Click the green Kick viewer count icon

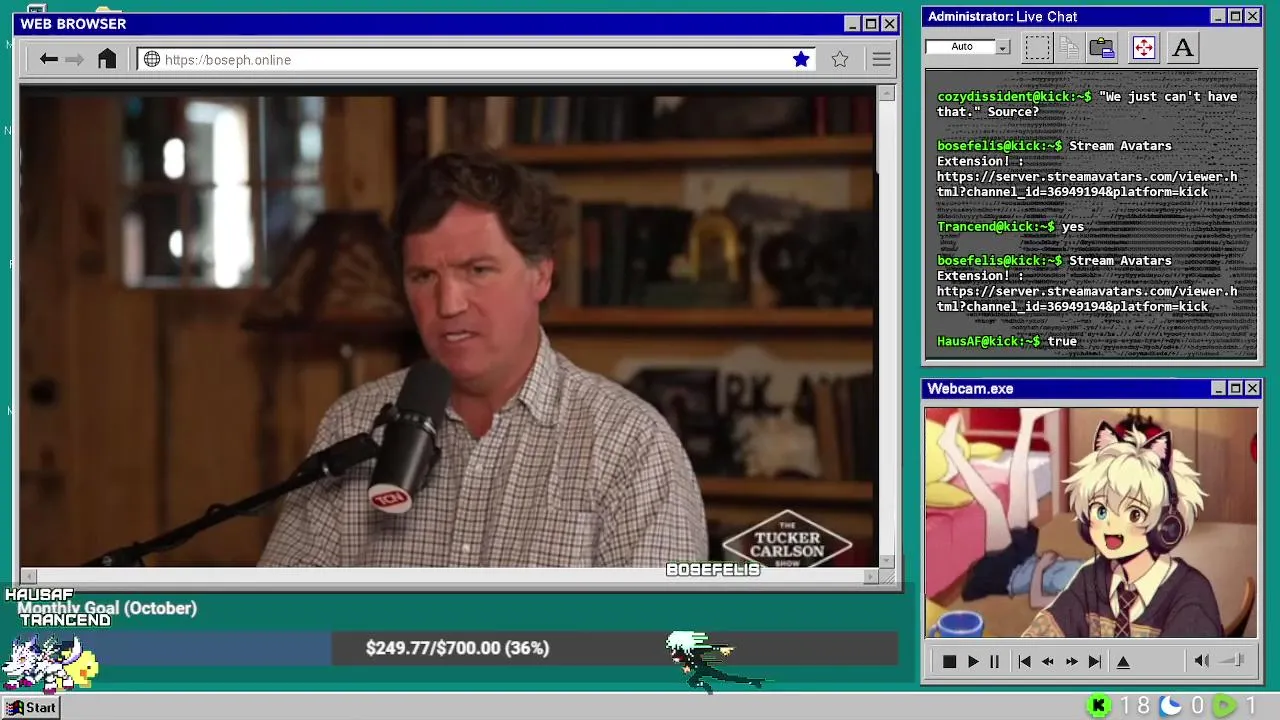(1098, 706)
